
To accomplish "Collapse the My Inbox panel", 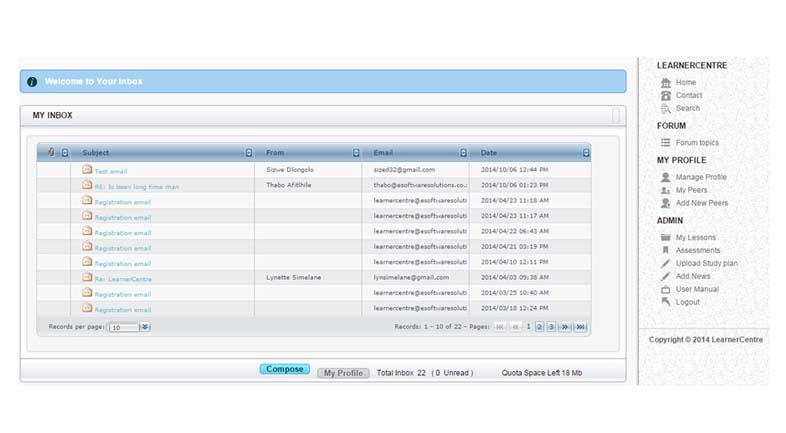I will click(616, 116).
